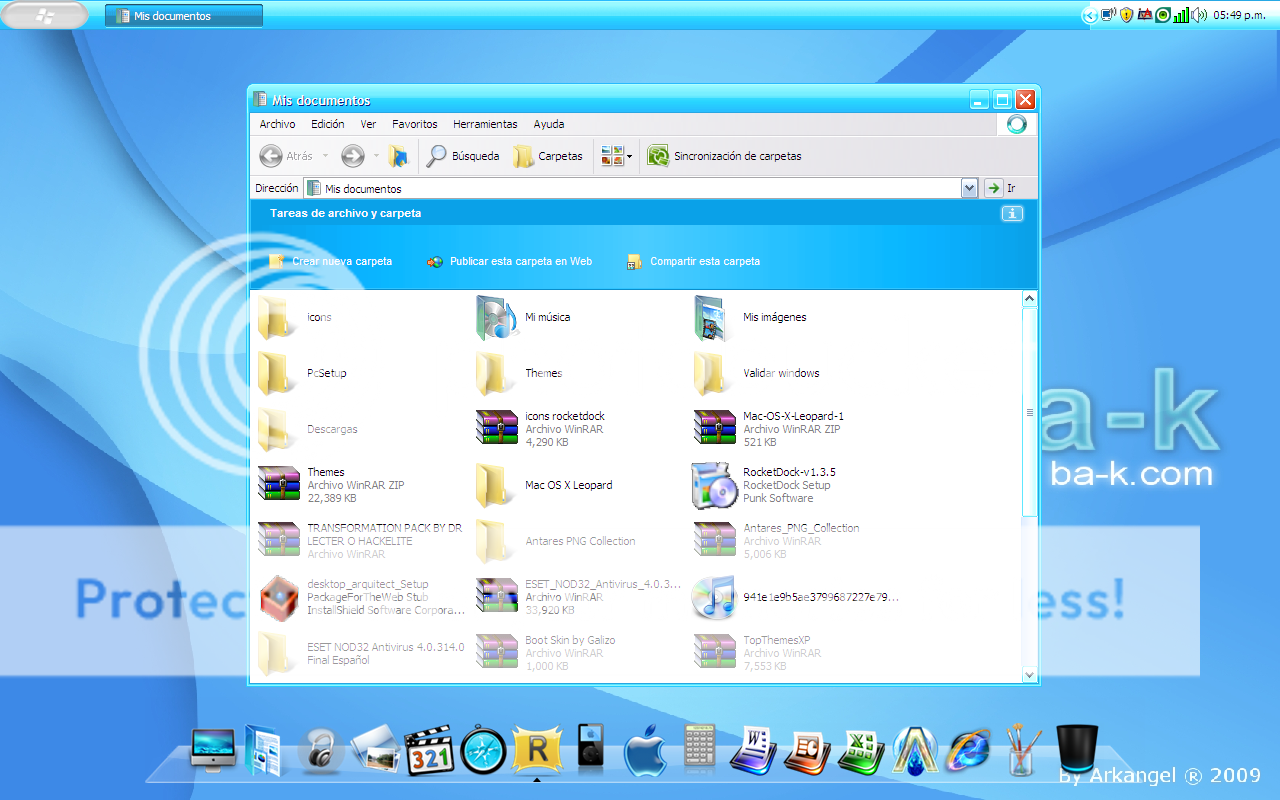Click the file list scrollbar down arrow
Image resolution: width=1280 pixels, height=800 pixels.
coord(1030,675)
